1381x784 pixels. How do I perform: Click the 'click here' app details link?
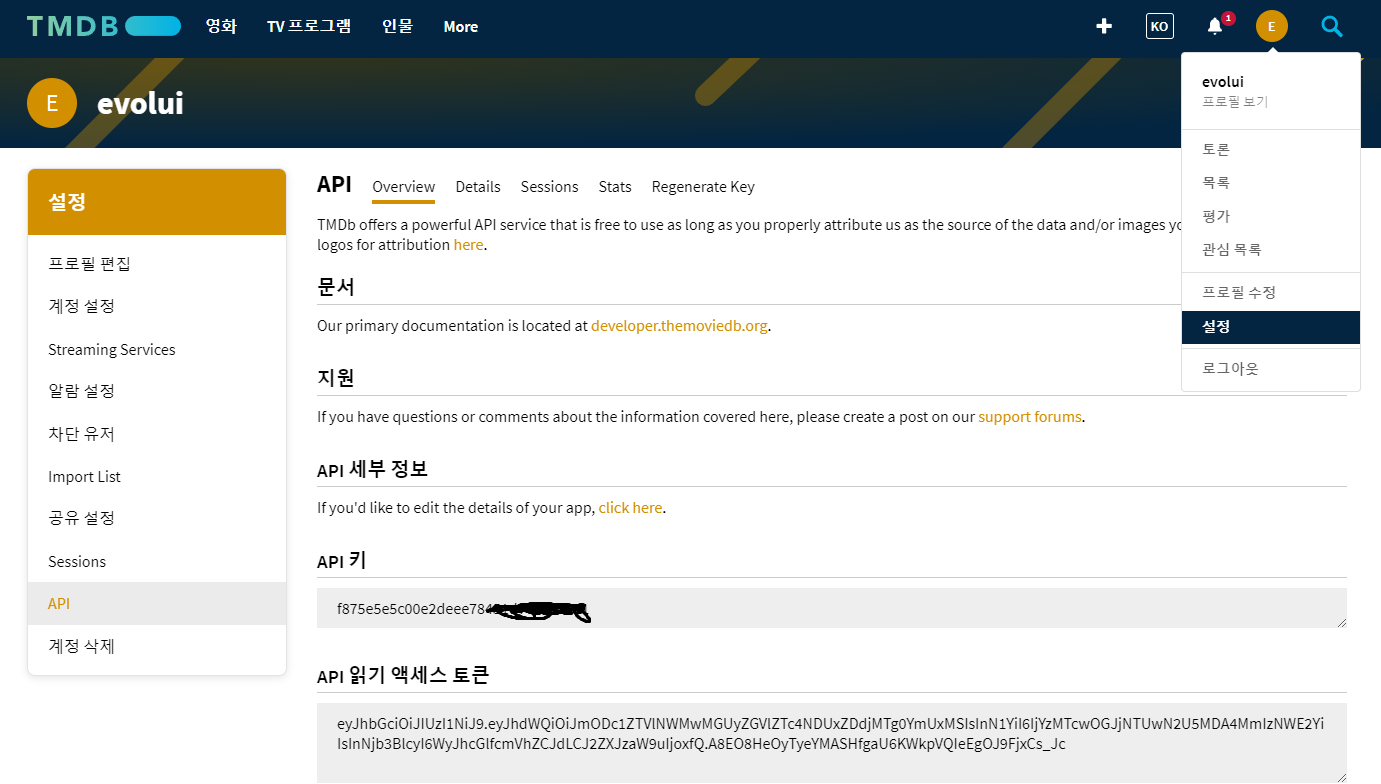tap(630, 508)
